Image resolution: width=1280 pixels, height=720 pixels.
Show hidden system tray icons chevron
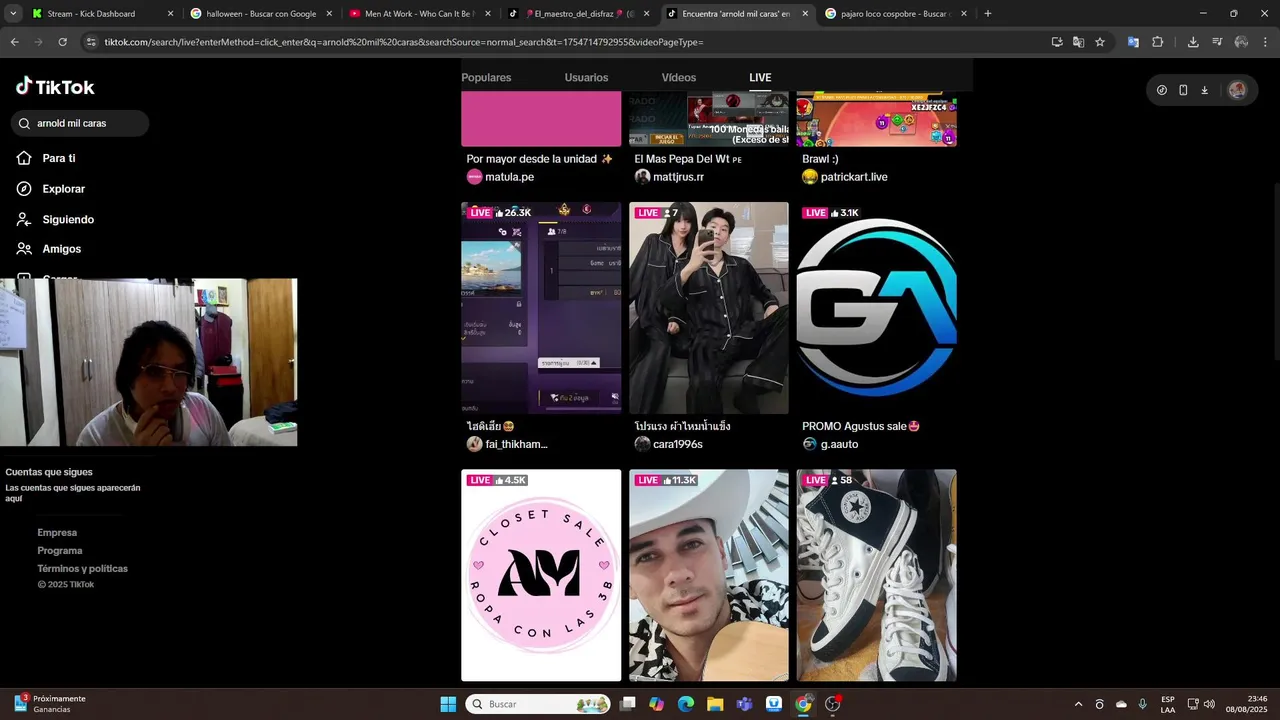[1078, 704]
